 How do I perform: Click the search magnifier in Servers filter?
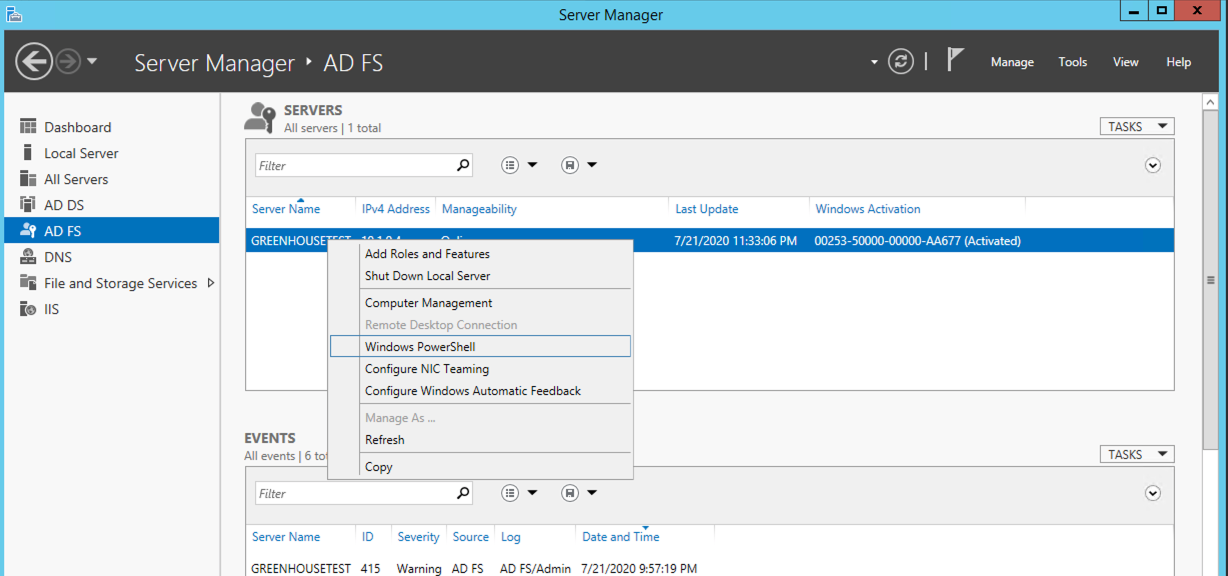pyautogui.click(x=463, y=166)
